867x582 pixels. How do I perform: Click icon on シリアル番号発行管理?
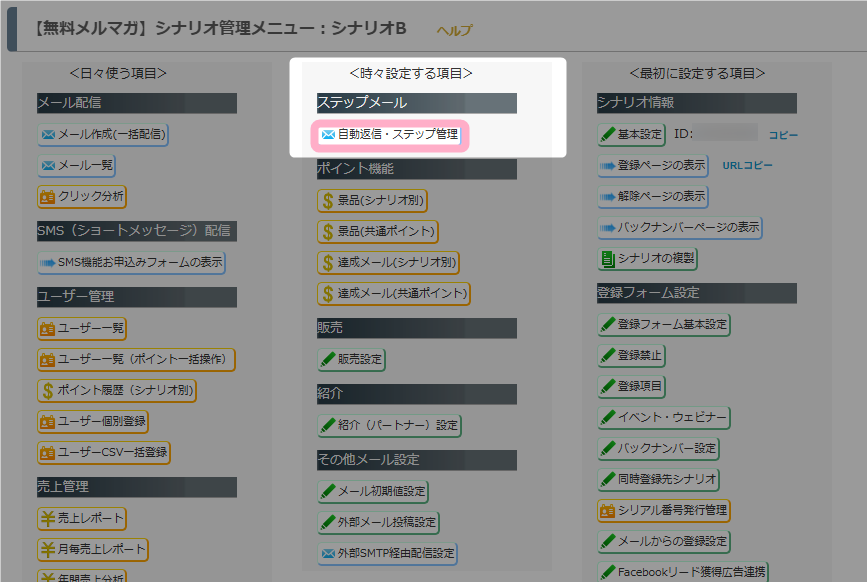[x=608, y=510]
